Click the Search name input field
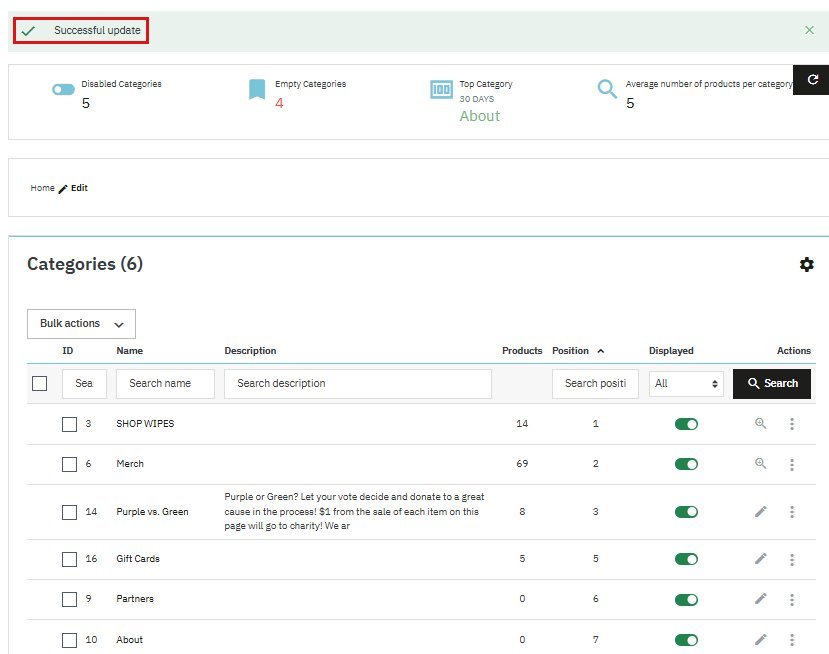This screenshot has height=654, width=829. click(165, 383)
